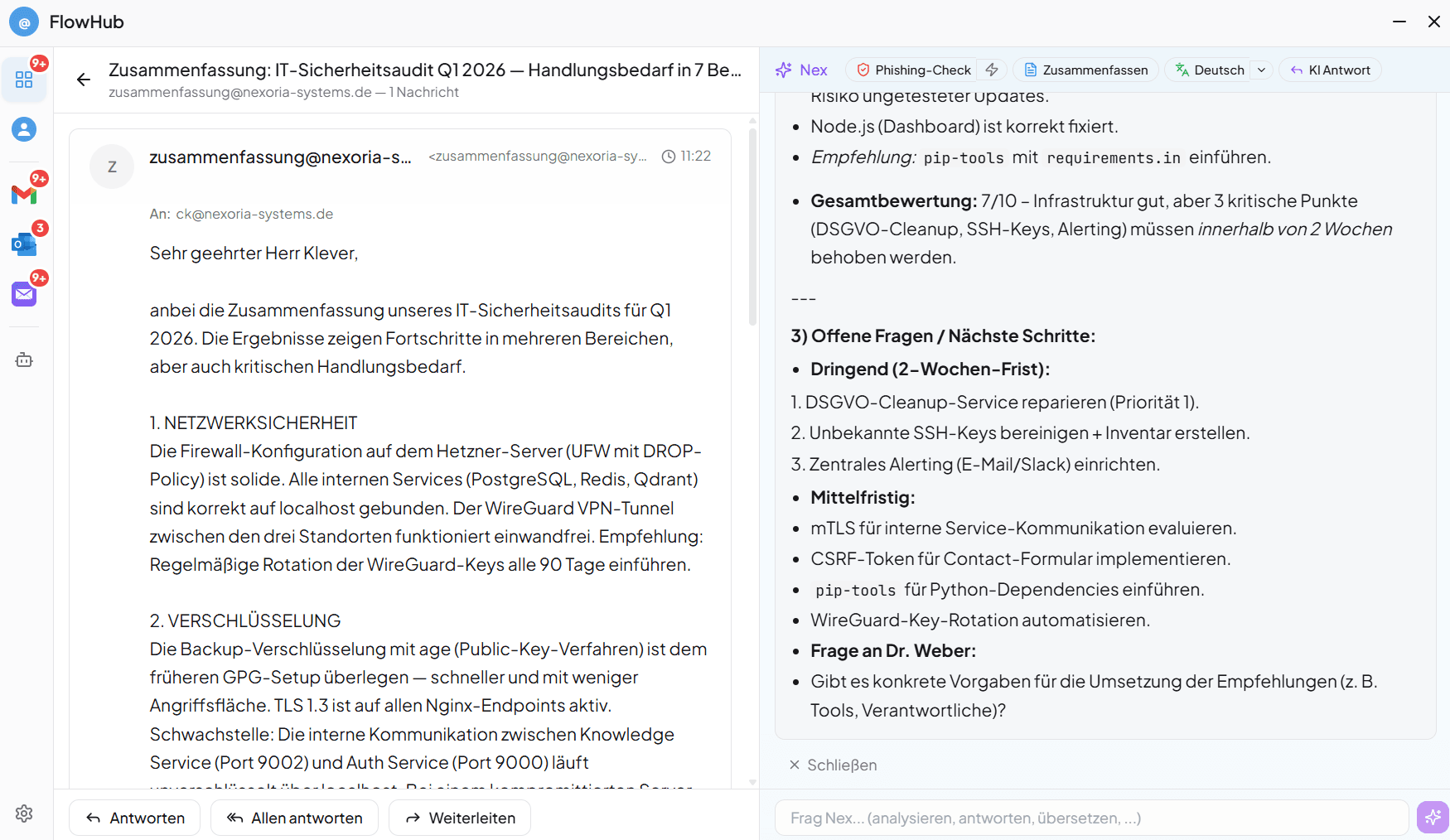This screenshot has height=840, width=1450.
Task: Open the contacts panel from the sidebar
Action: point(24,129)
